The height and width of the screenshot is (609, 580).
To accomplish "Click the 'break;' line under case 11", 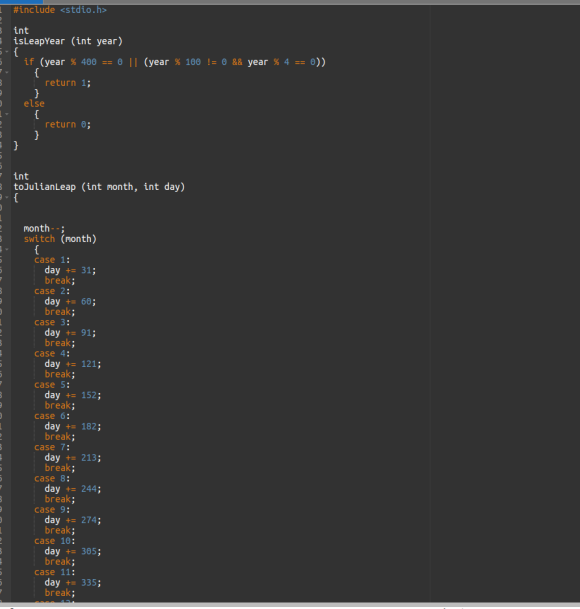I will tap(60, 593).
